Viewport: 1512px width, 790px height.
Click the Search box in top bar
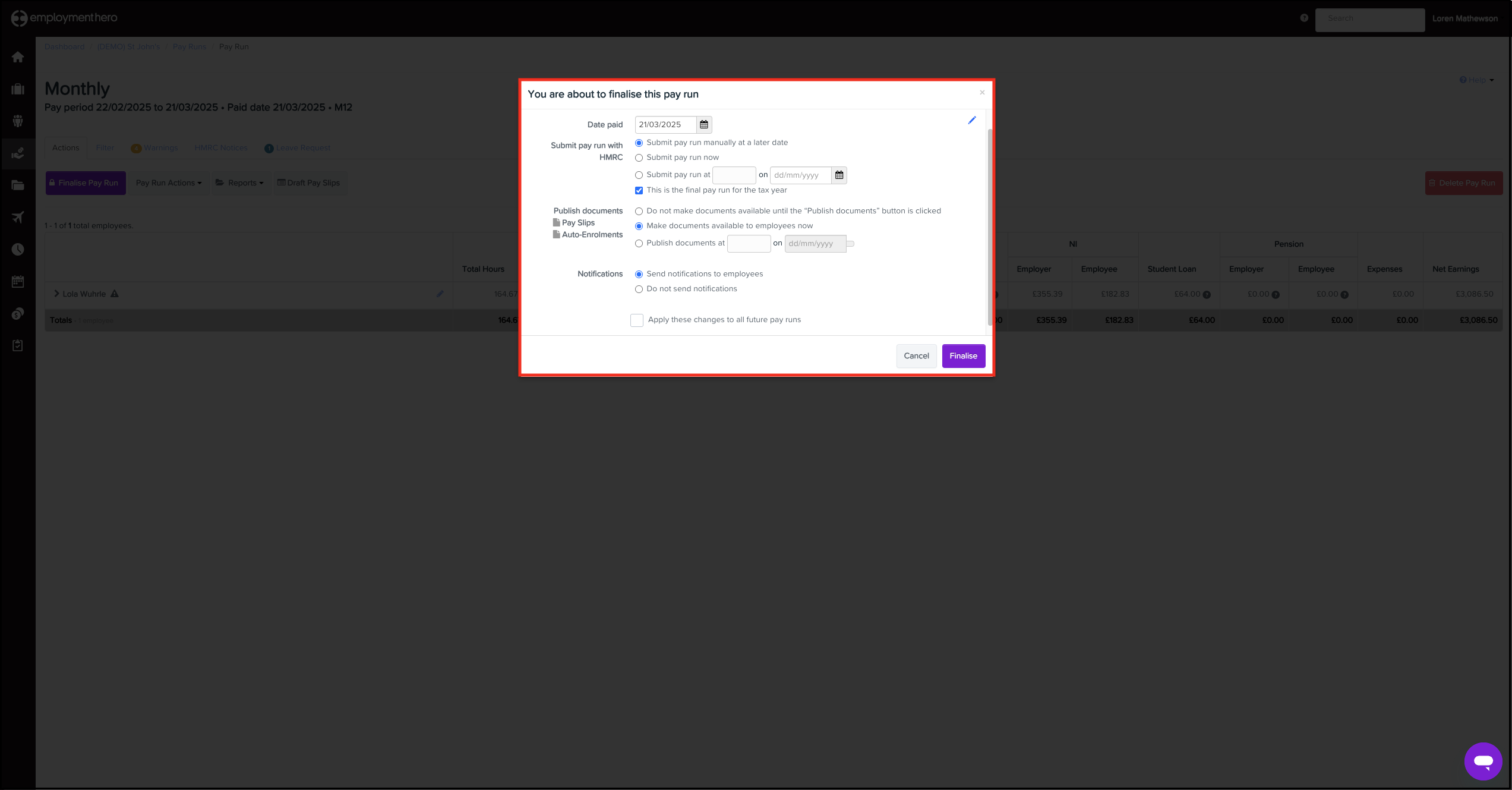(1370, 20)
